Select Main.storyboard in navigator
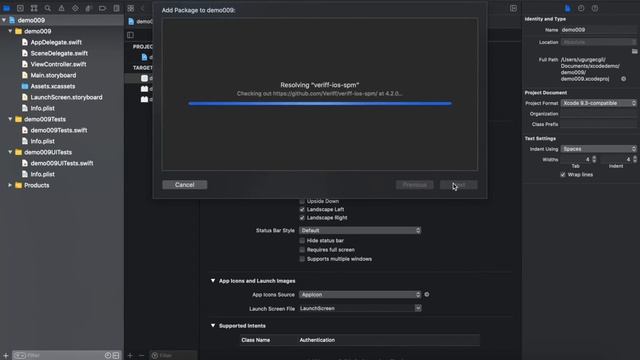The image size is (640, 360). [x=53, y=75]
